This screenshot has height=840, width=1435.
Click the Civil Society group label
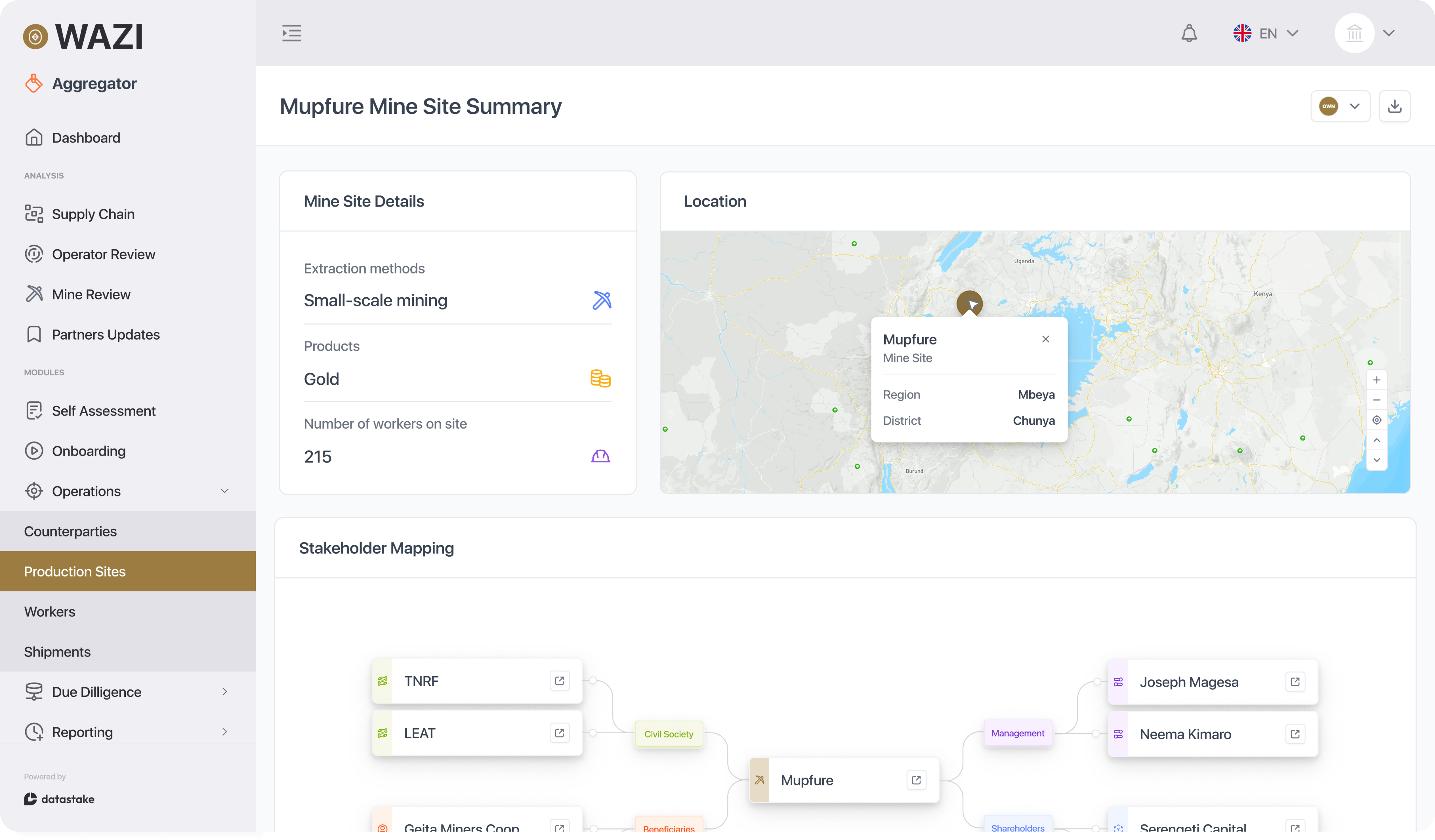pyautogui.click(x=668, y=734)
